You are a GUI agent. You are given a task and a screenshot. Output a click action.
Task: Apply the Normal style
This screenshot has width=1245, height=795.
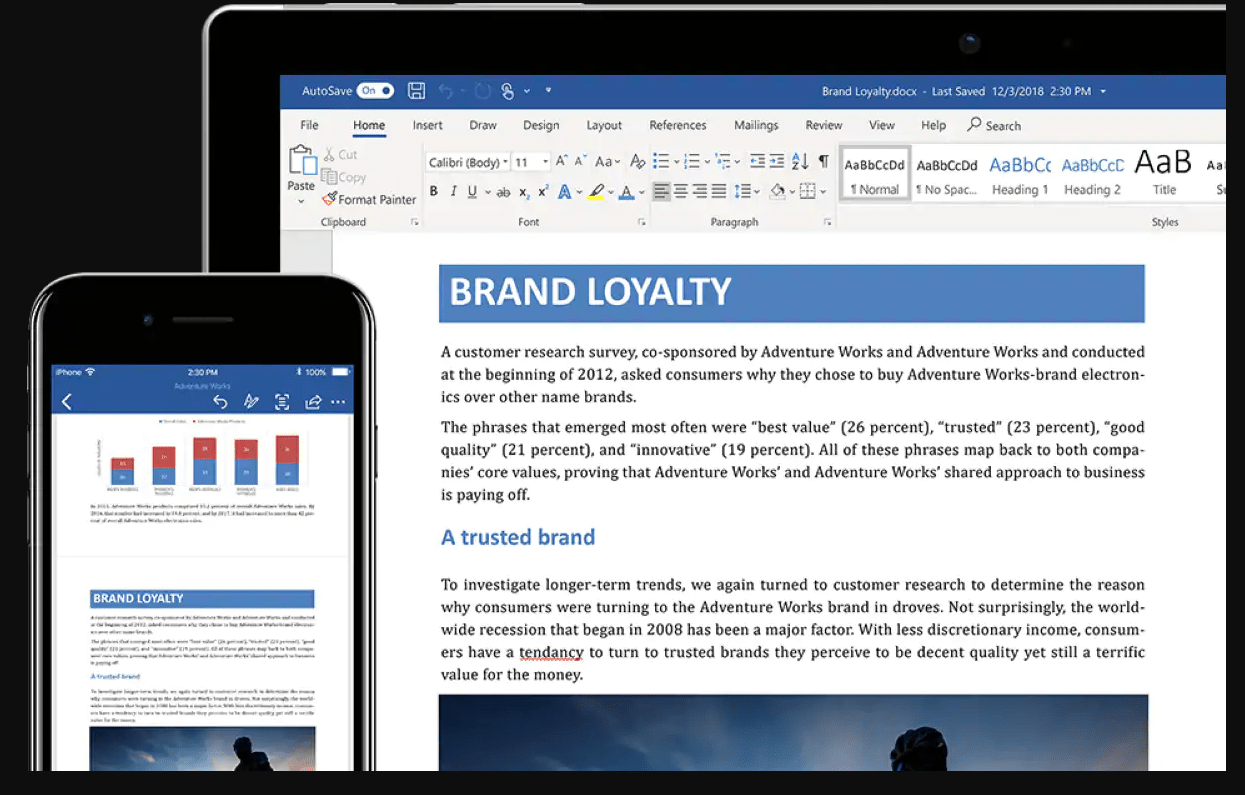(875, 175)
